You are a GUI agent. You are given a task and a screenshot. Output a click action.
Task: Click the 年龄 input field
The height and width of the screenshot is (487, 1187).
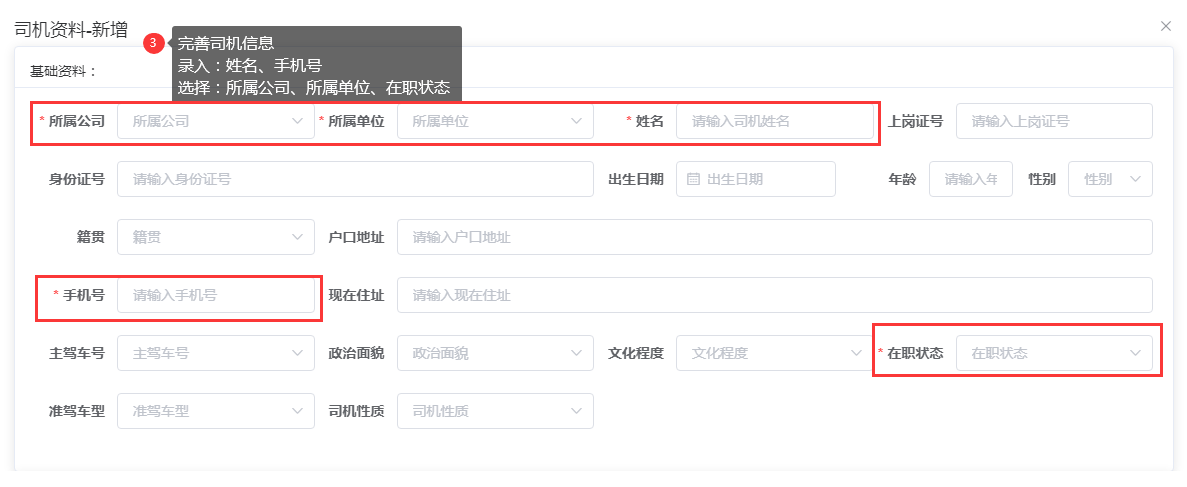click(970, 180)
